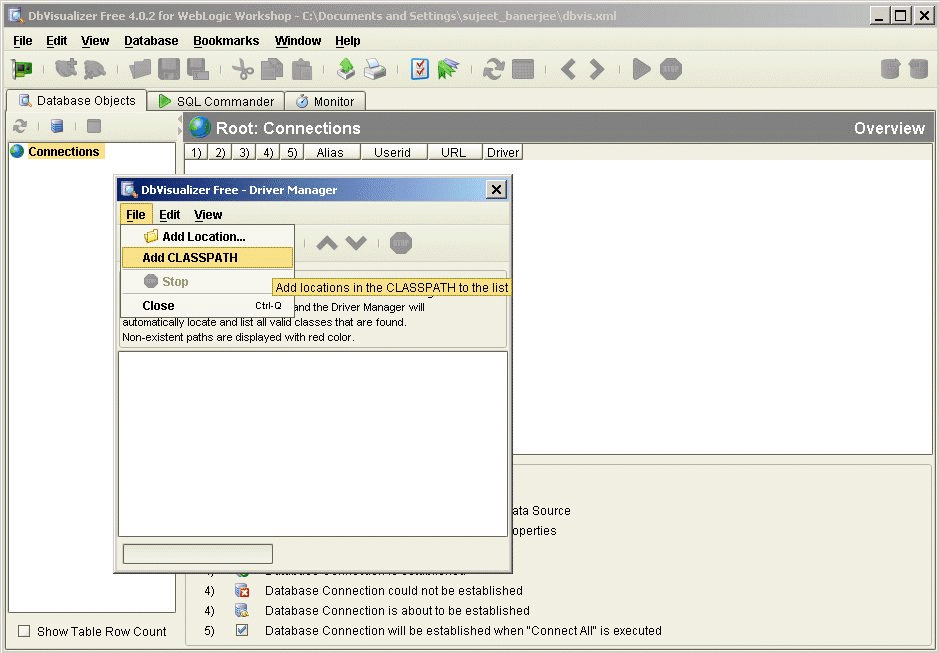
Task: Click the Copy icon in main toolbar
Action: 272,69
